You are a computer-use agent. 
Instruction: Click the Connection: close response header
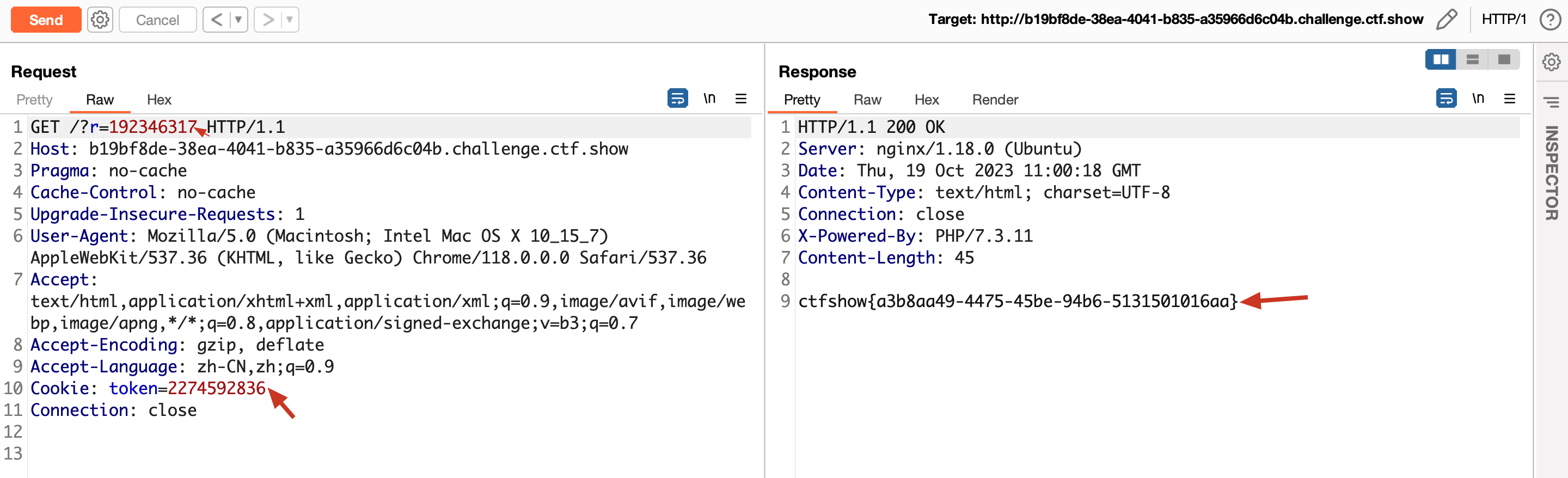click(x=881, y=214)
